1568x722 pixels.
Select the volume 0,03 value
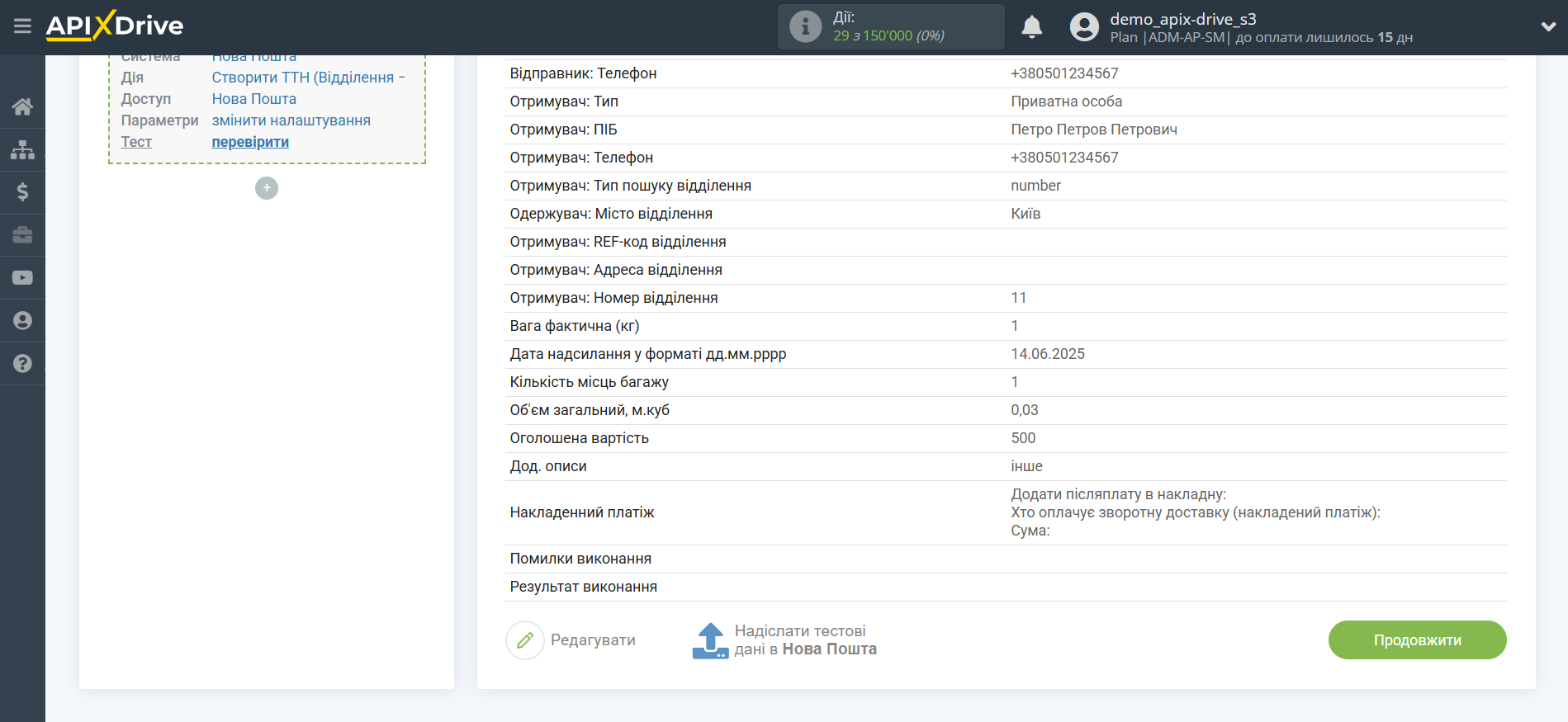point(1025,410)
